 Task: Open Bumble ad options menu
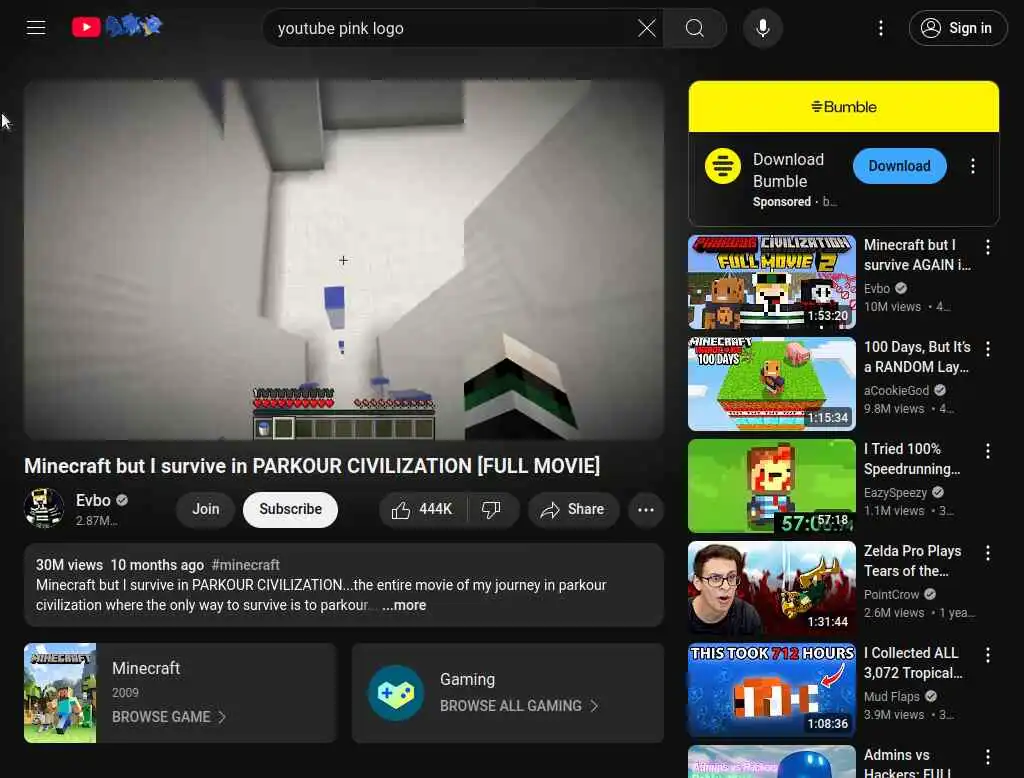click(972, 166)
